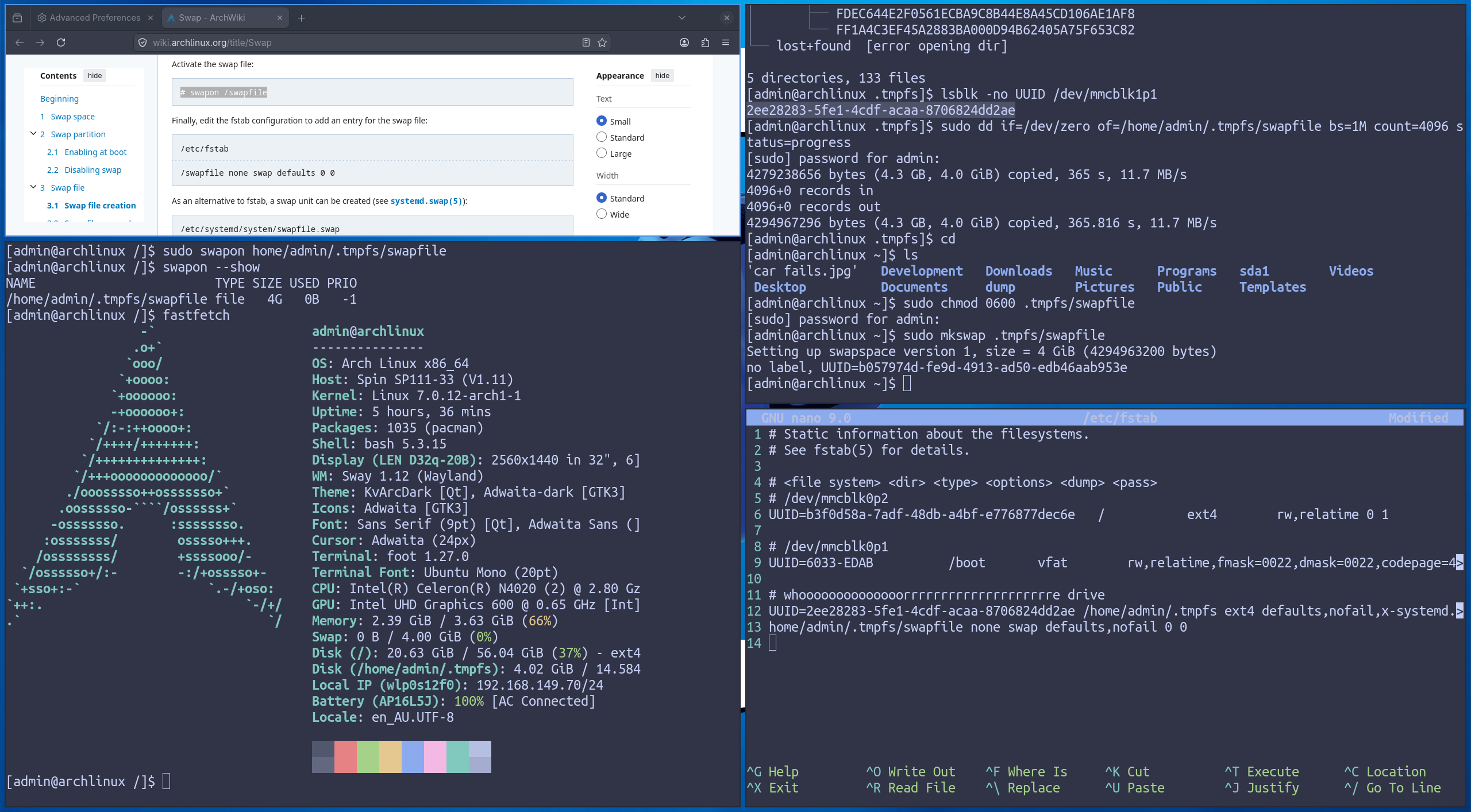This screenshot has height=812, width=1471.
Task: Switch to the Advanced Preferences tab
Action: click(x=94, y=18)
